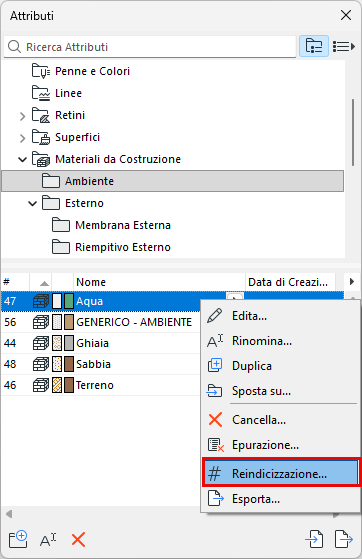The width and height of the screenshot is (362, 559).
Task: Click the Ricerca Attributi search field
Action: tap(150, 47)
